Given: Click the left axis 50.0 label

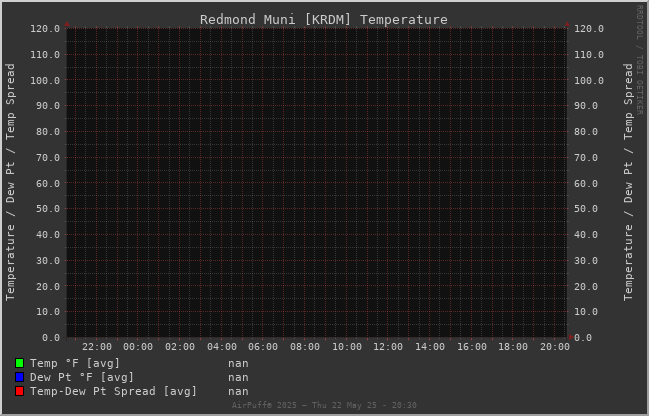Looking at the screenshot, I should point(48,209).
